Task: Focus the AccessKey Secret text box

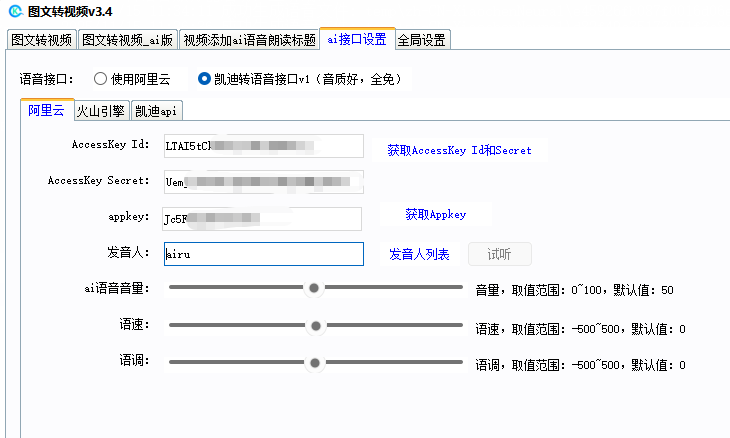Action: pos(262,182)
